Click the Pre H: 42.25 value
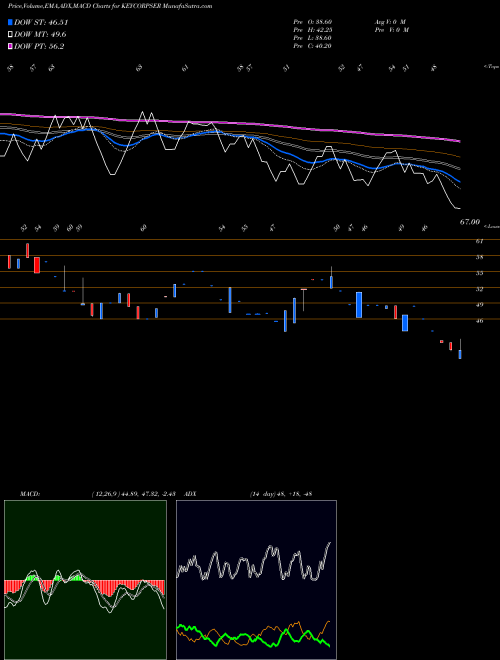Viewport: 500px width, 660px height. [x=314, y=30]
